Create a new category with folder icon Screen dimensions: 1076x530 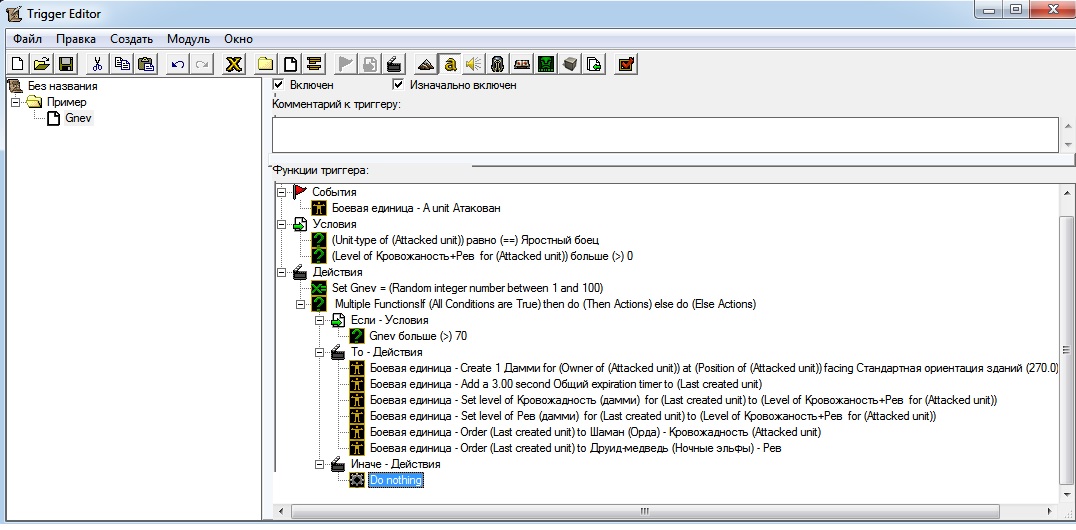[x=266, y=64]
